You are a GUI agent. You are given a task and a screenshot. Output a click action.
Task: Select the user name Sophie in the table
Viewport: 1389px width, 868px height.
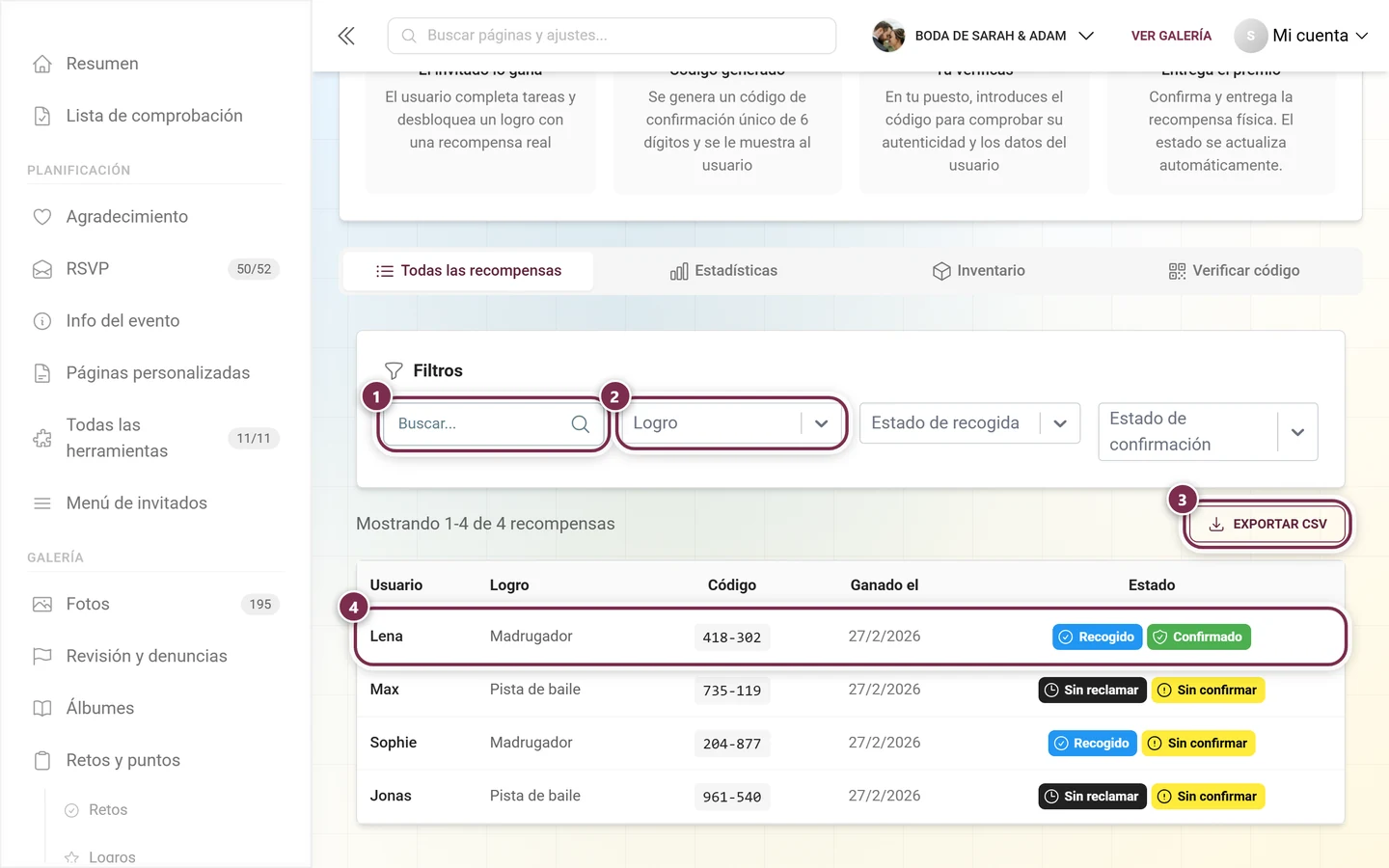click(x=394, y=743)
